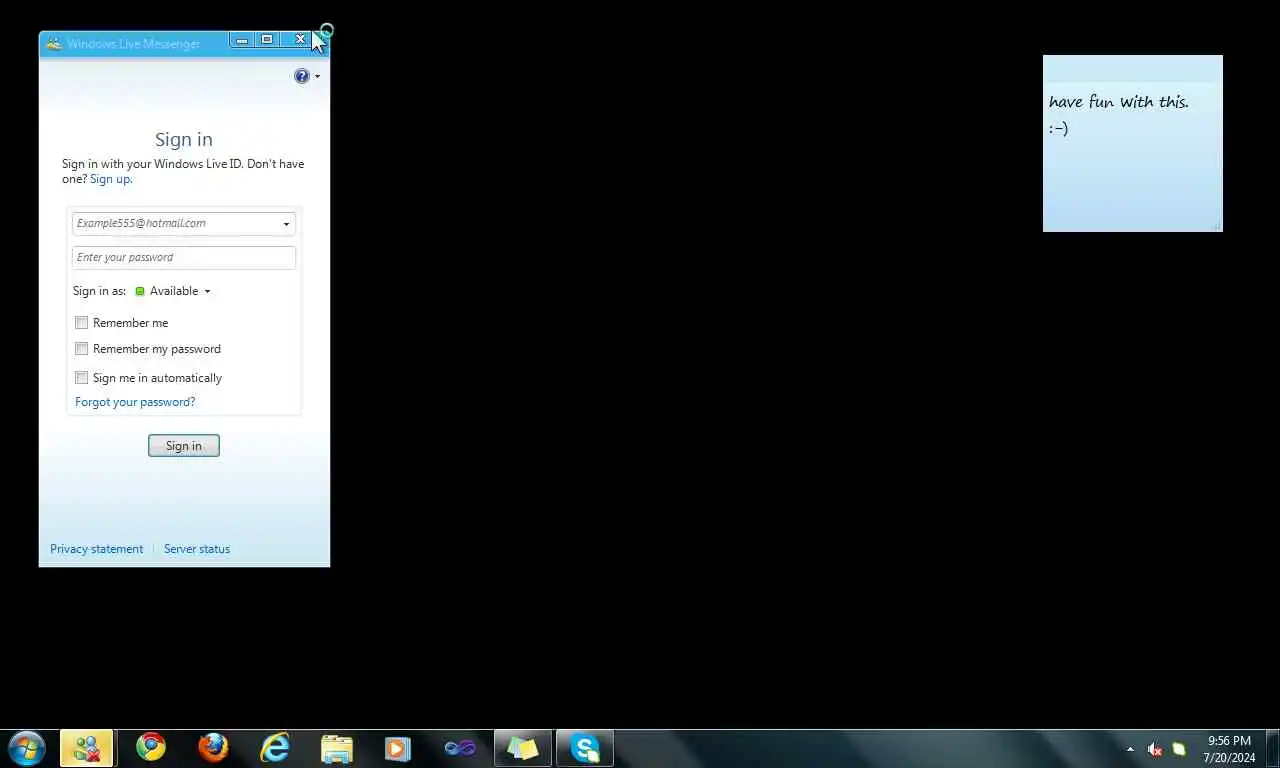
Task: Tick Sign me in automatically checkbox
Action: point(82,378)
